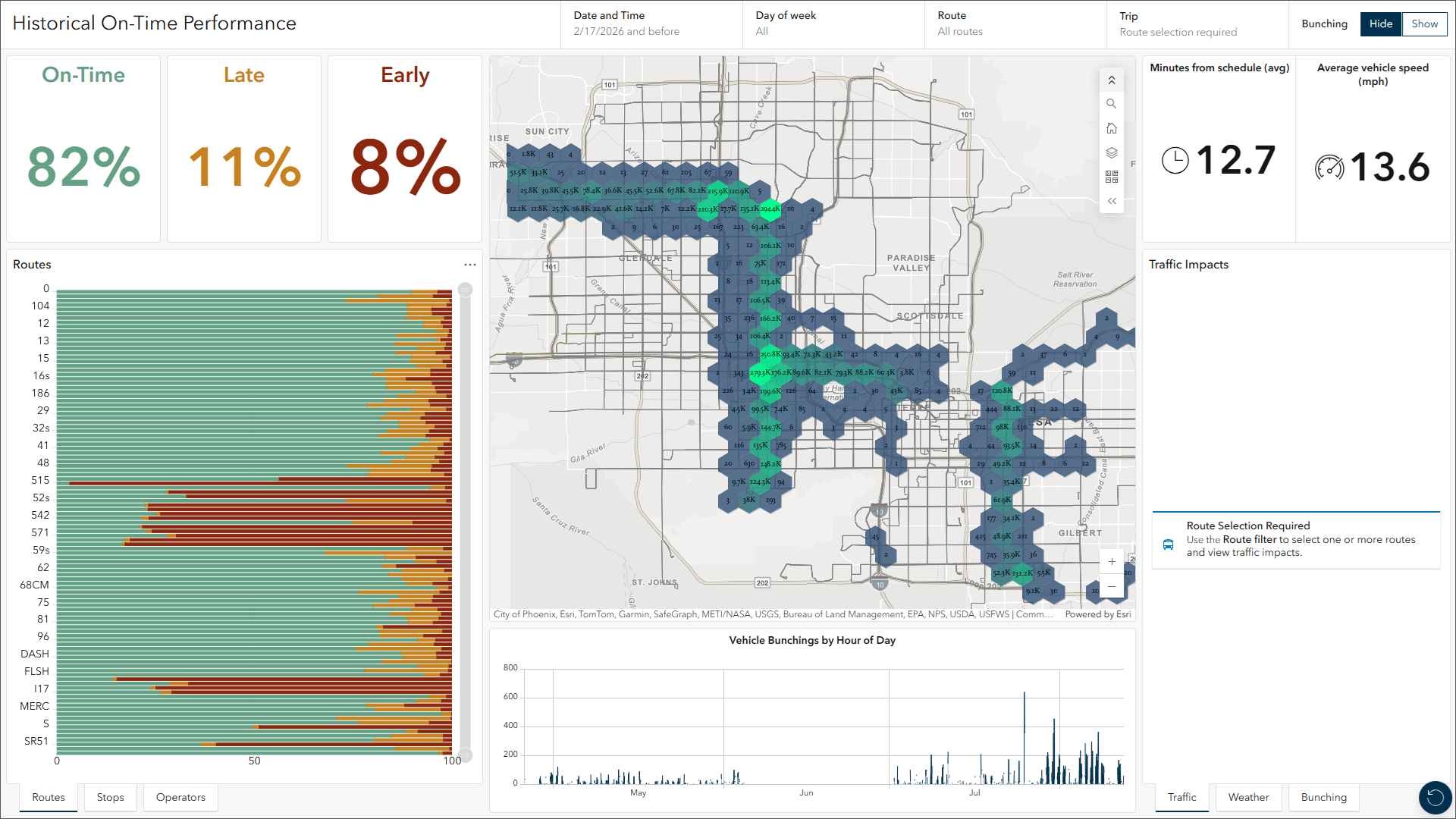Click the Early 8% indicator

[405, 149]
